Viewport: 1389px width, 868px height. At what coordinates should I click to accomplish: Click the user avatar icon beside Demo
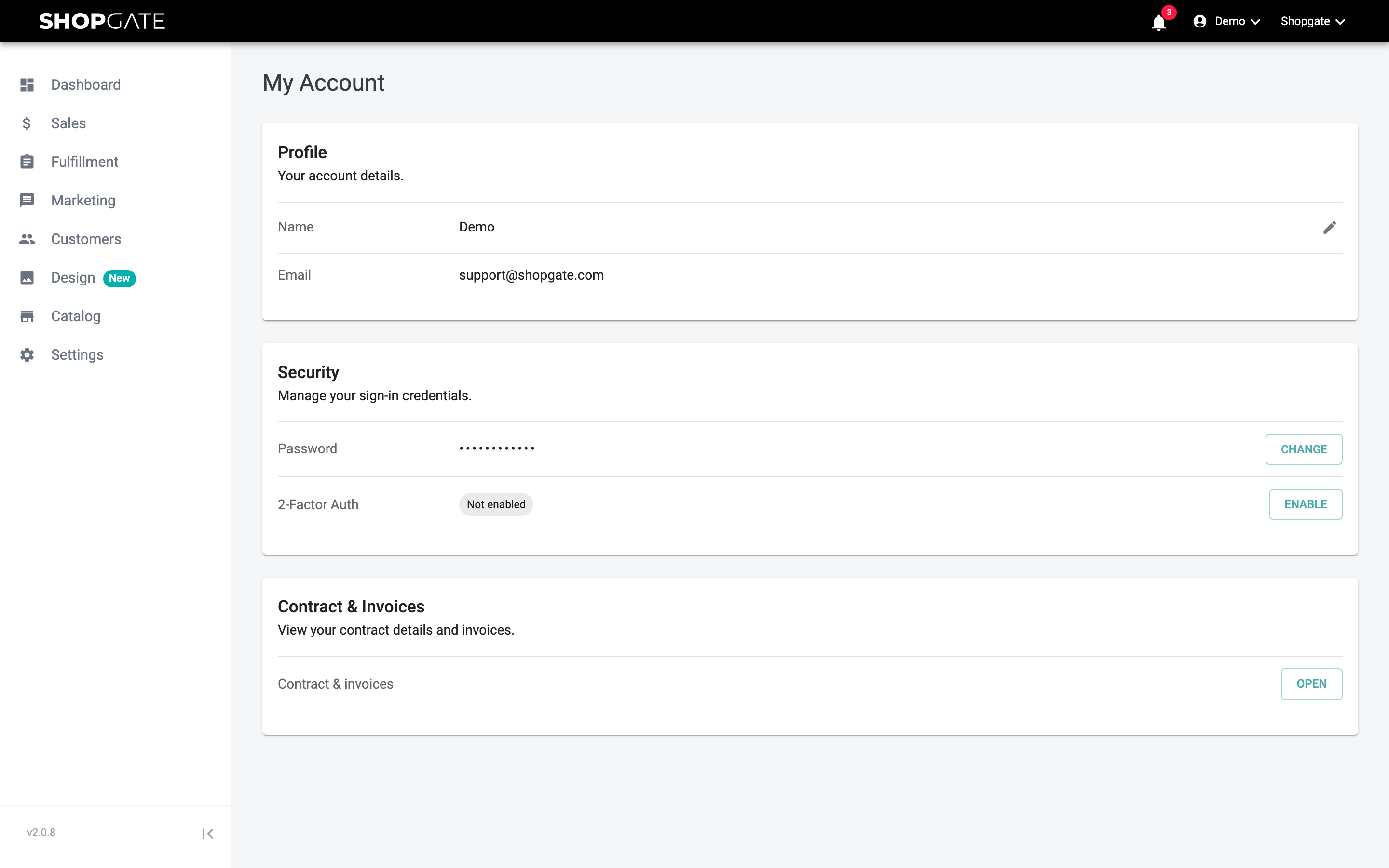tap(1199, 21)
